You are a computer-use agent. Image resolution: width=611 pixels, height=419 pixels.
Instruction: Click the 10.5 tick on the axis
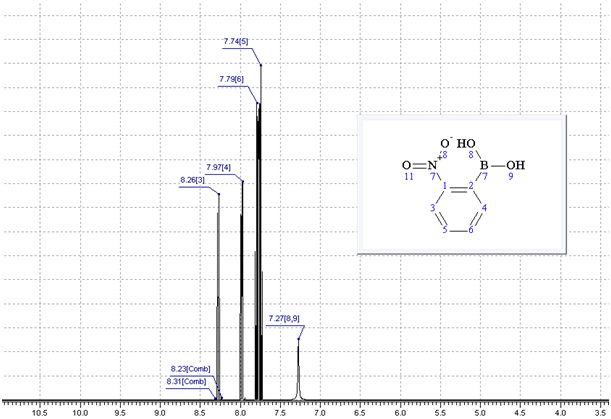pyautogui.click(x=40, y=409)
